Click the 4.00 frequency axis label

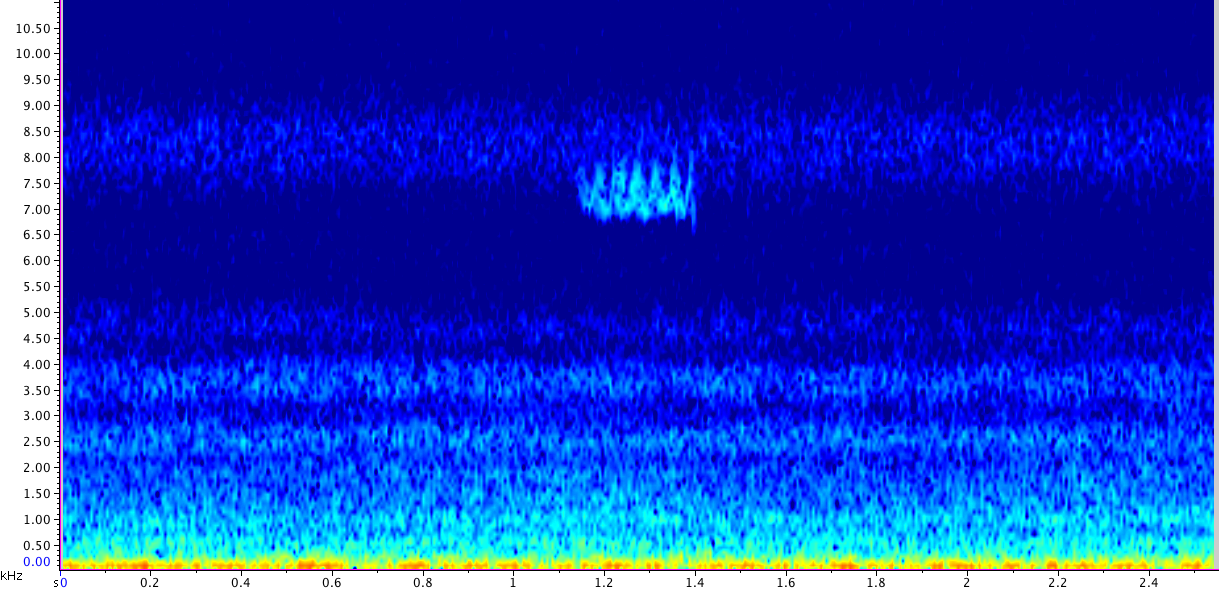(37, 365)
